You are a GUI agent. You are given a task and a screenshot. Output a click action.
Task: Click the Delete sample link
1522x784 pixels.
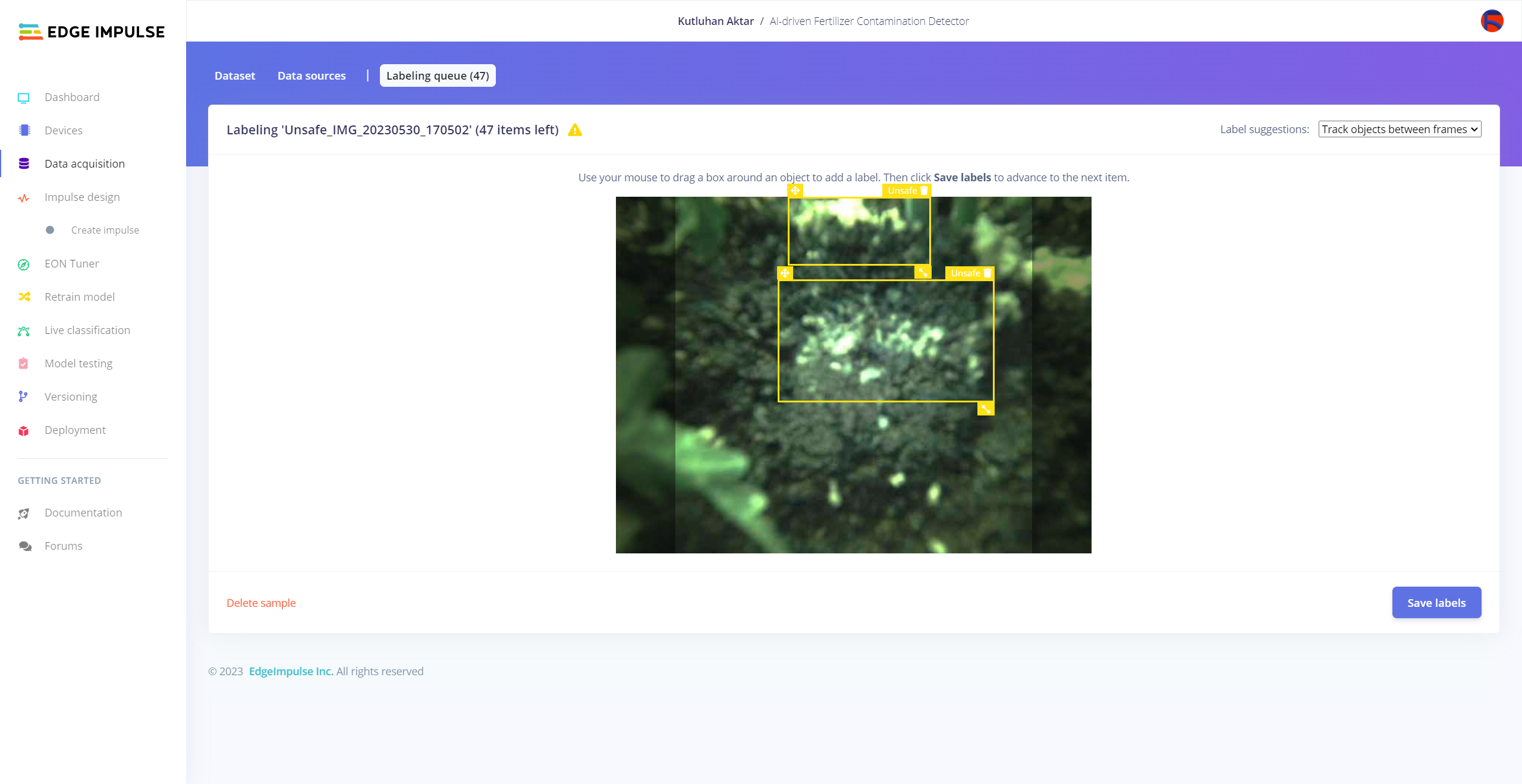(x=261, y=603)
